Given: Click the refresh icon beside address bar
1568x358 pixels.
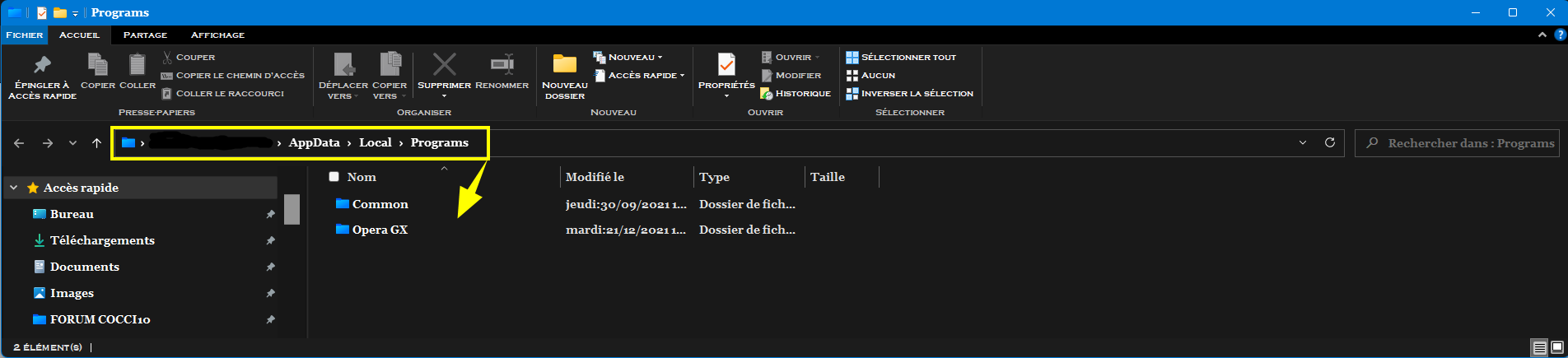Looking at the screenshot, I should pyautogui.click(x=1329, y=142).
